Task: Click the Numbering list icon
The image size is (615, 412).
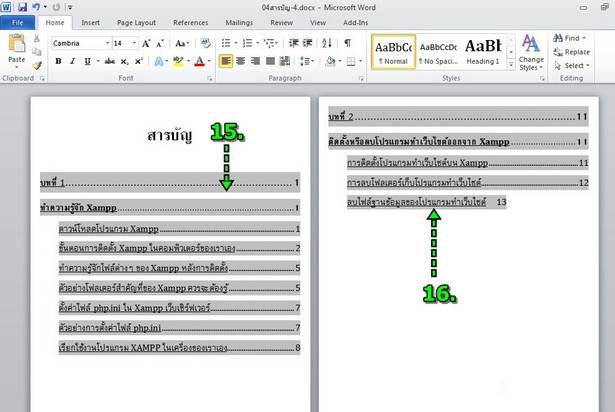Action: [x=247, y=43]
